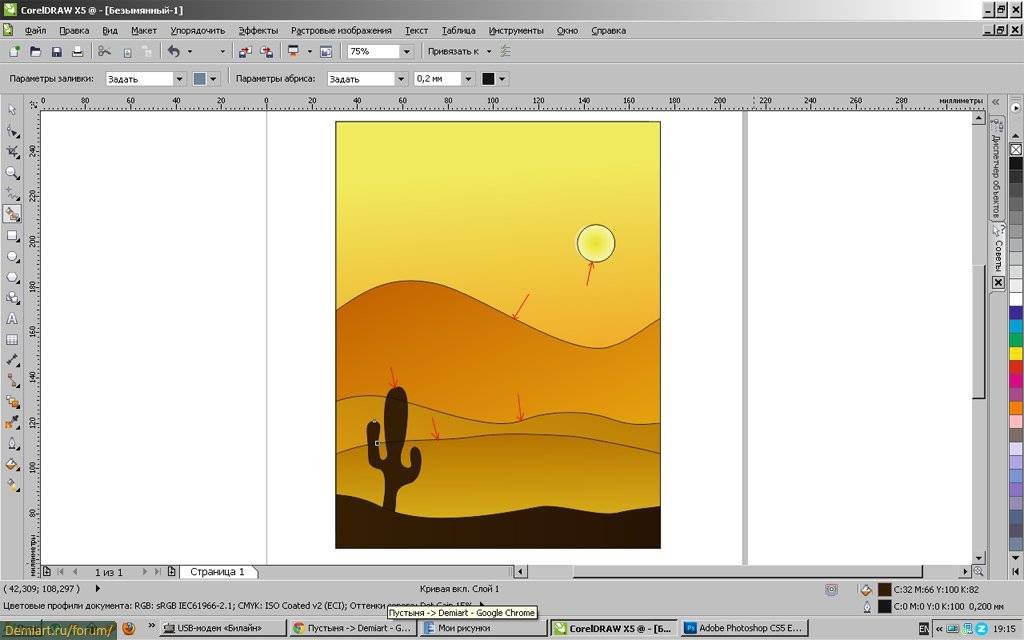Image resolution: width=1024 pixels, height=640 pixels.
Task: Select the Text tool
Action: (12, 319)
